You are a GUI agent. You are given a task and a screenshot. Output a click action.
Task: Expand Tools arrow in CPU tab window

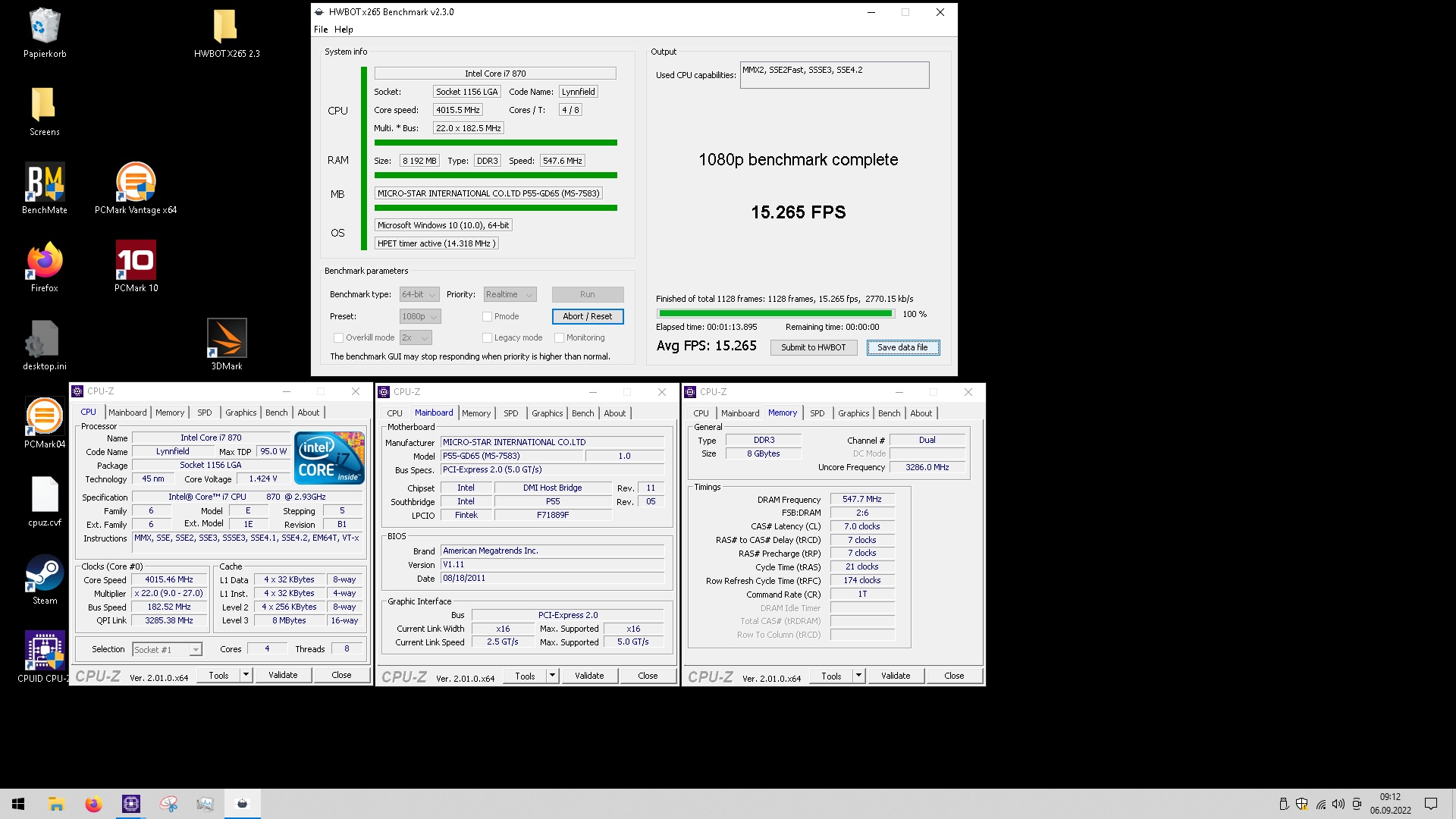pos(246,675)
